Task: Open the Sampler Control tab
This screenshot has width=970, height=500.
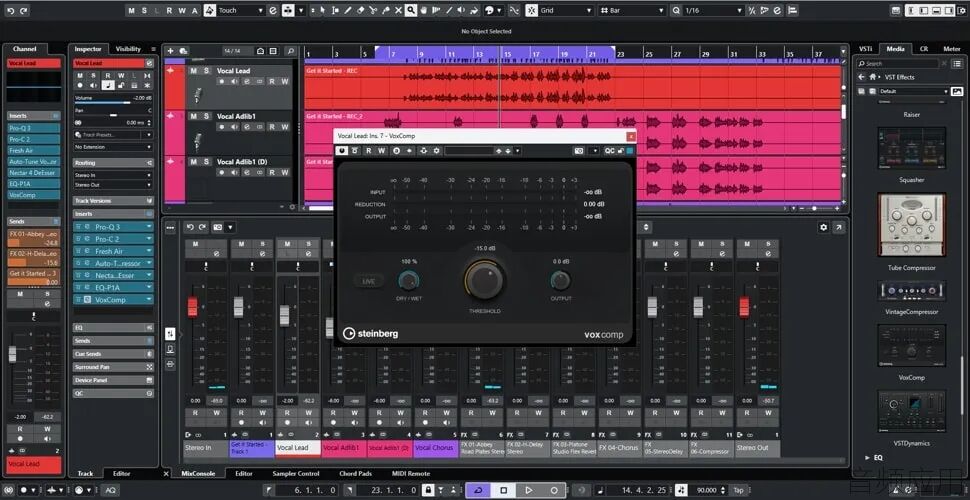Action: [296, 474]
